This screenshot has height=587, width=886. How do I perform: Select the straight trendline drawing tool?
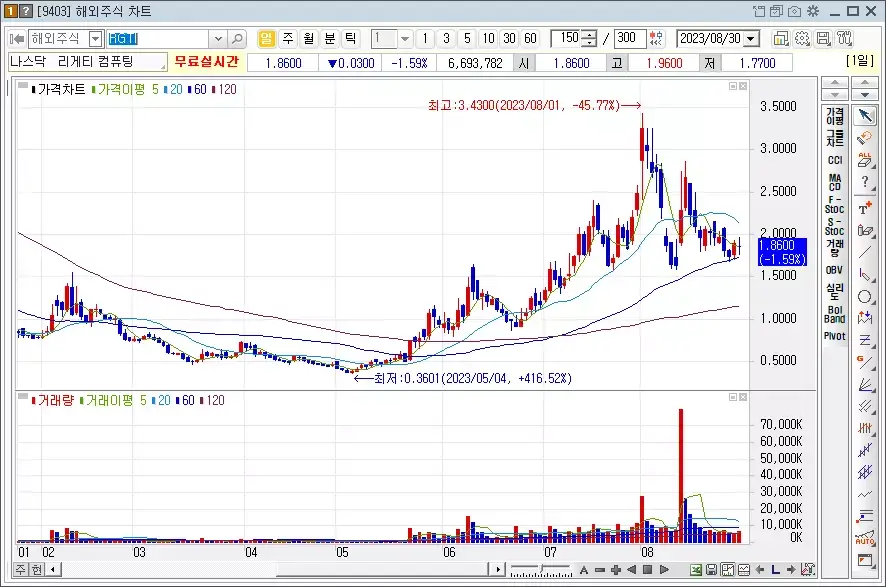click(865, 252)
